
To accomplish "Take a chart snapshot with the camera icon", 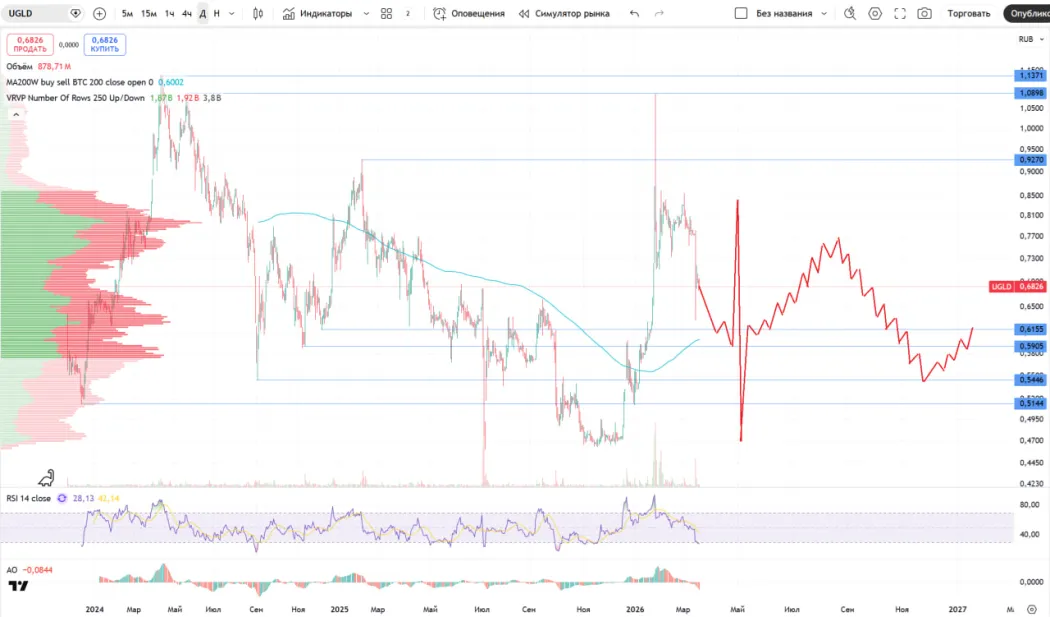I will pyautogui.click(x=925, y=14).
